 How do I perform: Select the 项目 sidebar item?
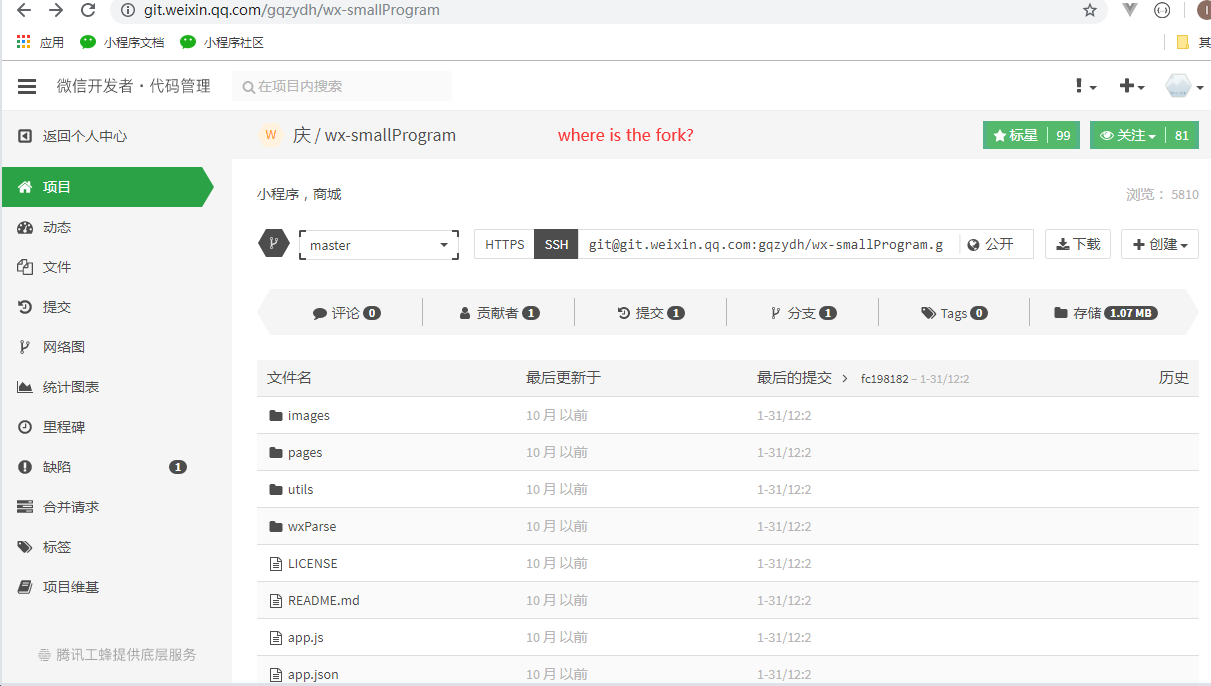(x=108, y=187)
